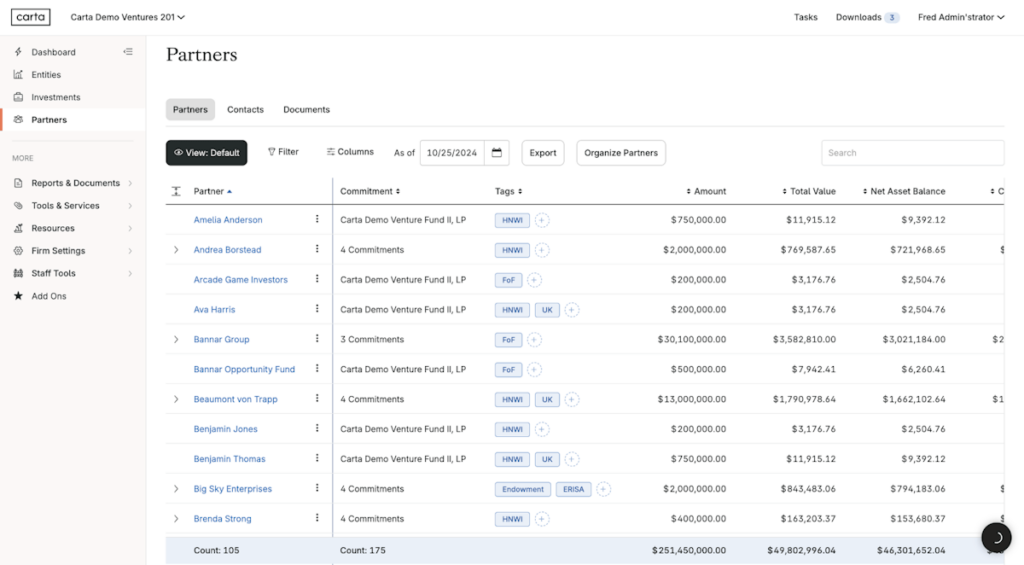Sort by the Total Value column header

[809, 191]
